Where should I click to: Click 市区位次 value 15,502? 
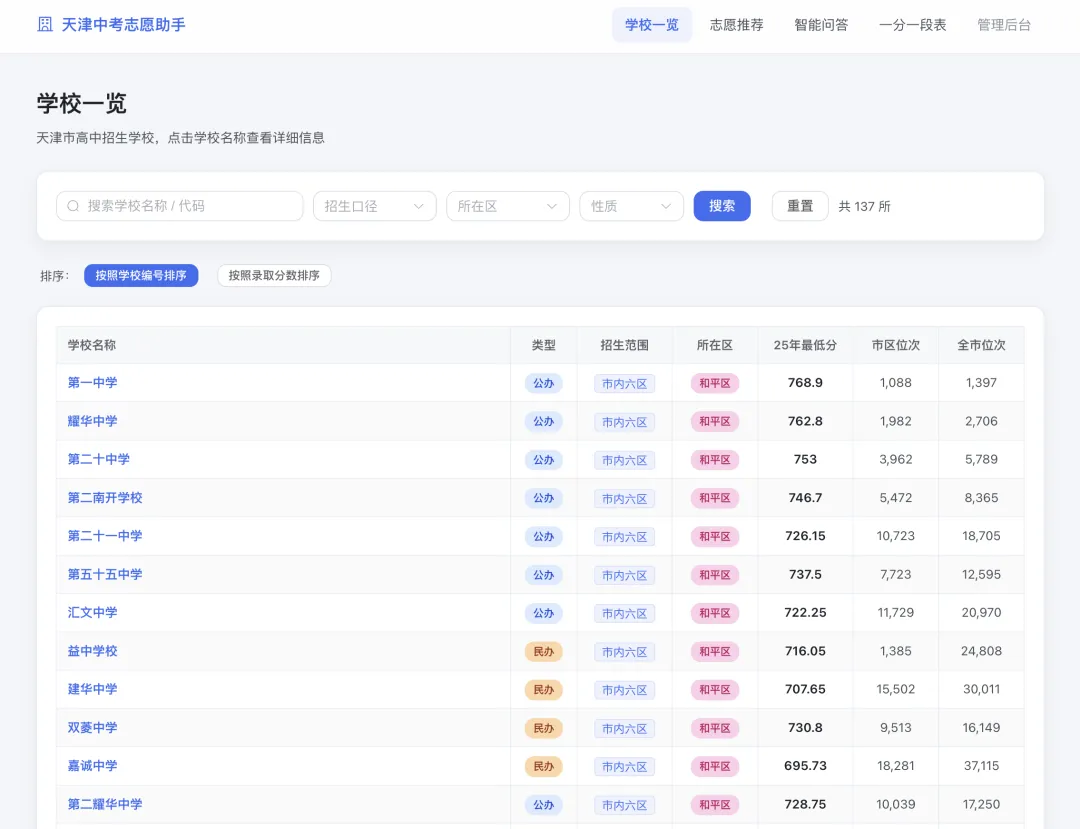coord(895,689)
